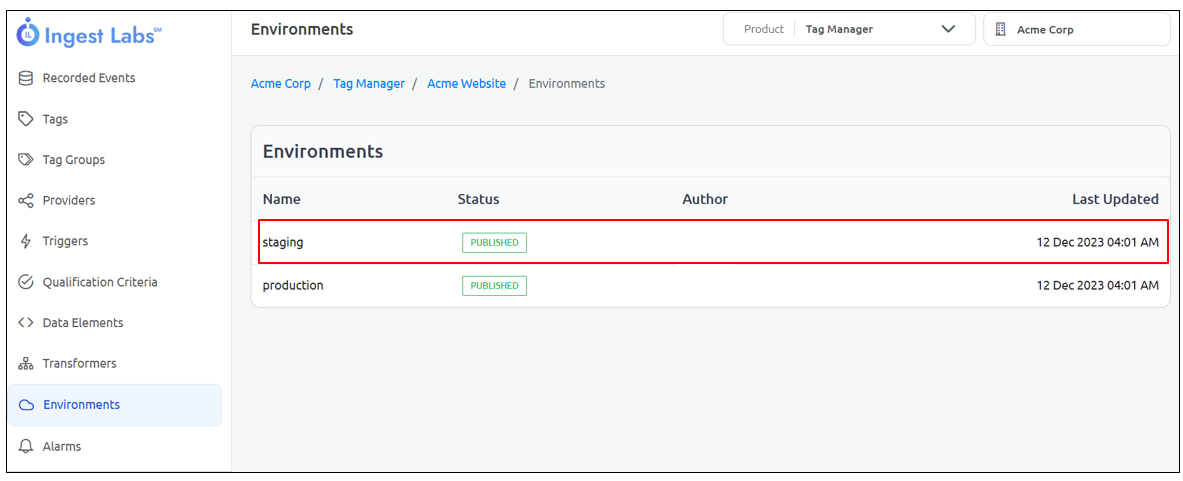Click the Triggers lightning bolt icon
This screenshot has width=1183, height=481.
(x=26, y=241)
